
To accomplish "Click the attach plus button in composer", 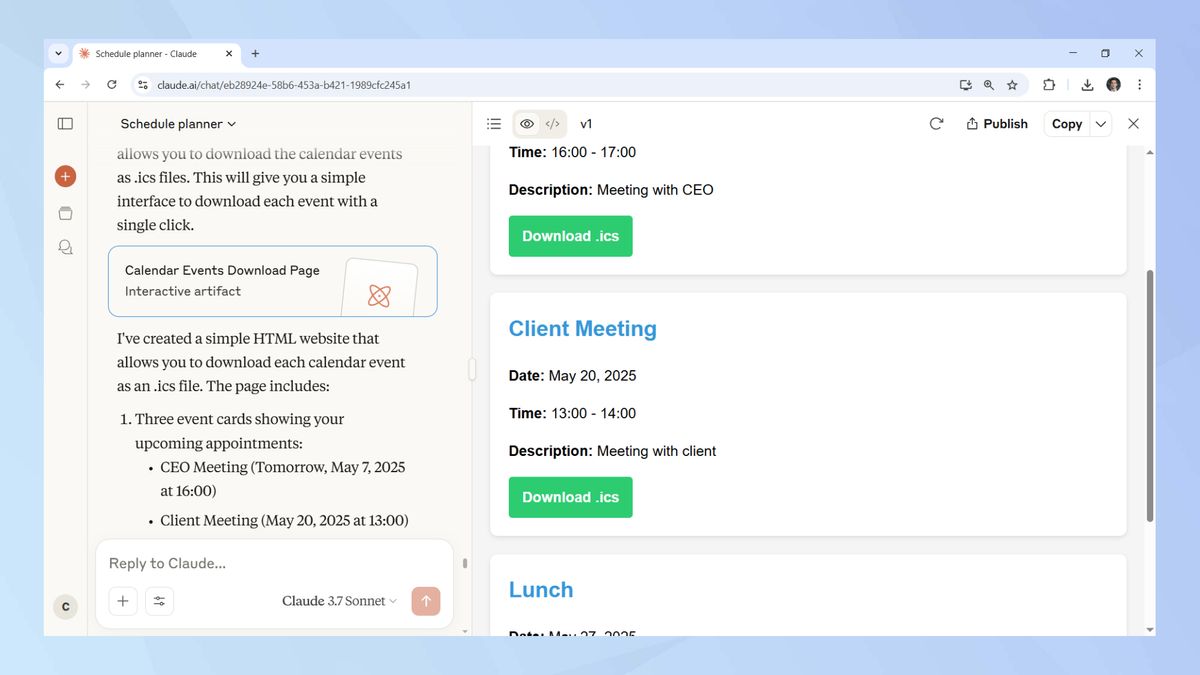I will [123, 601].
